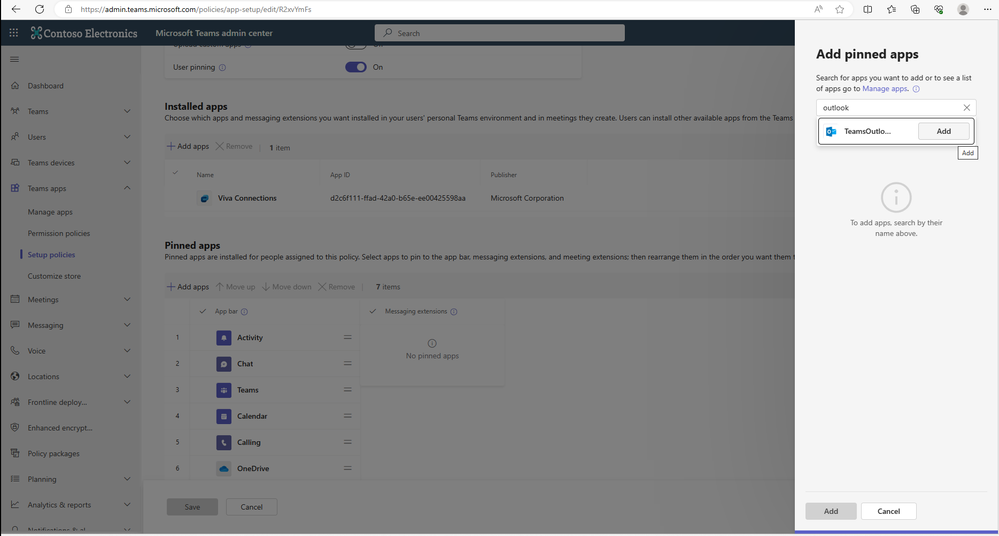Click the OneDrive app icon
The width and height of the screenshot is (999, 536).
click(224, 468)
